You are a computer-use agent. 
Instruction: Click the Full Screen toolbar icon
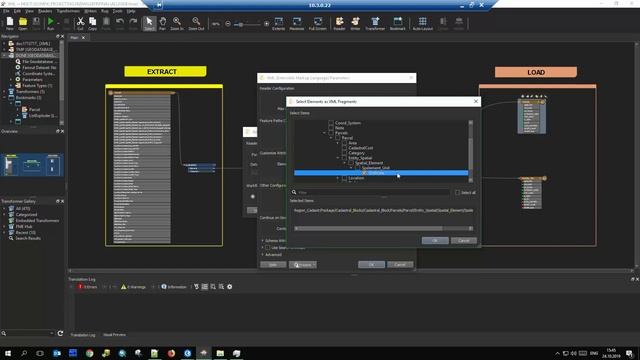tap(318, 23)
